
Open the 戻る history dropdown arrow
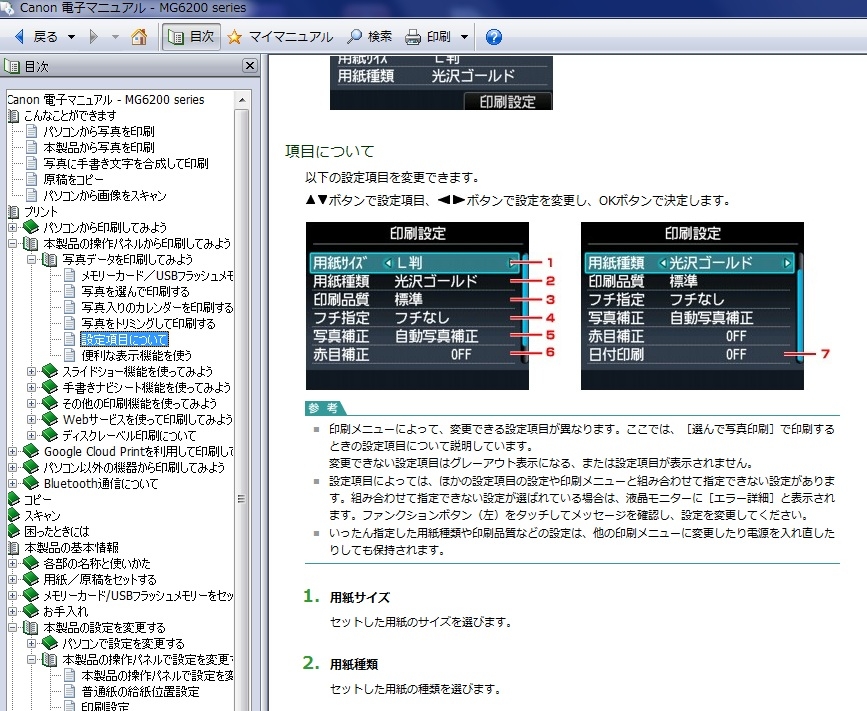pyautogui.click(x=71, y=37)
